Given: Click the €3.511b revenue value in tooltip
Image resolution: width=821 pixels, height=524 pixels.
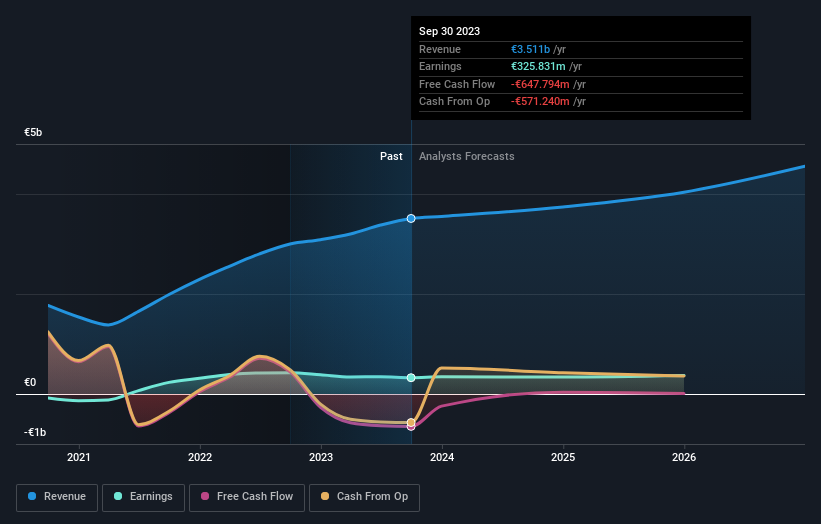Looking at the screenshot, I should pos(530,49).
